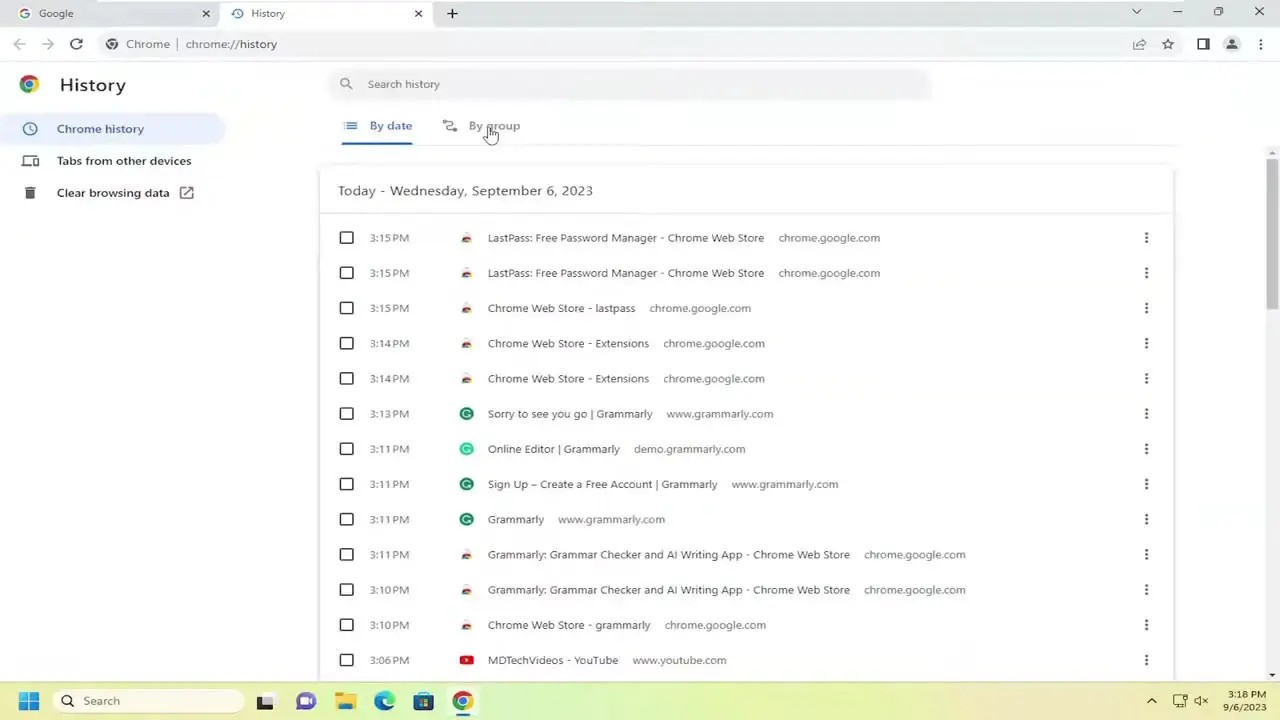This screenshot has height=720, width=1280.
Task: Open actions menu for Chrome Web Store - lastpass
Action: pyautogui.click(x=1146, y=308)
